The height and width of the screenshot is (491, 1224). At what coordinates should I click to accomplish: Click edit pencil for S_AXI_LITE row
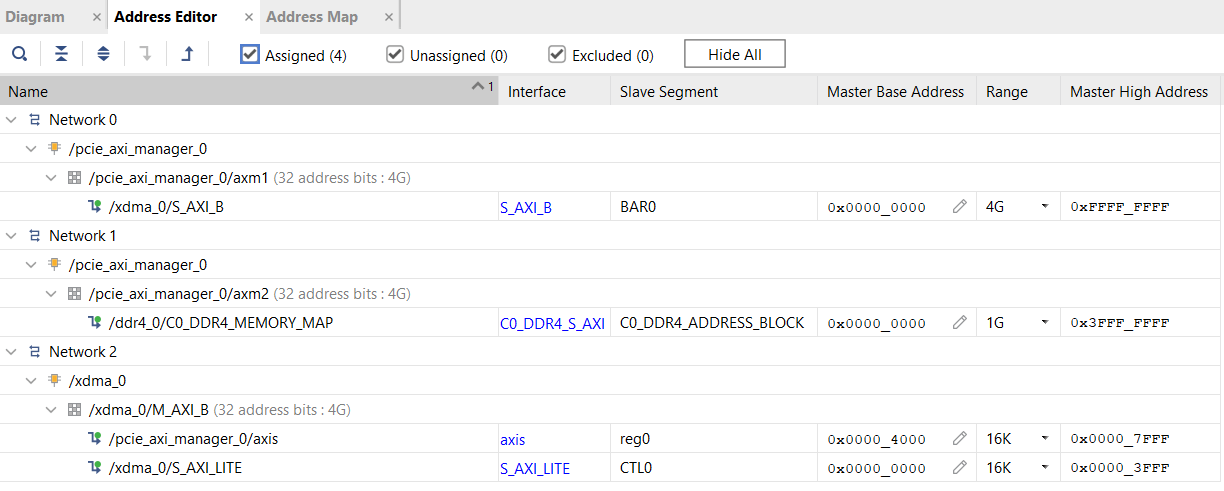[x=959, y=468]
